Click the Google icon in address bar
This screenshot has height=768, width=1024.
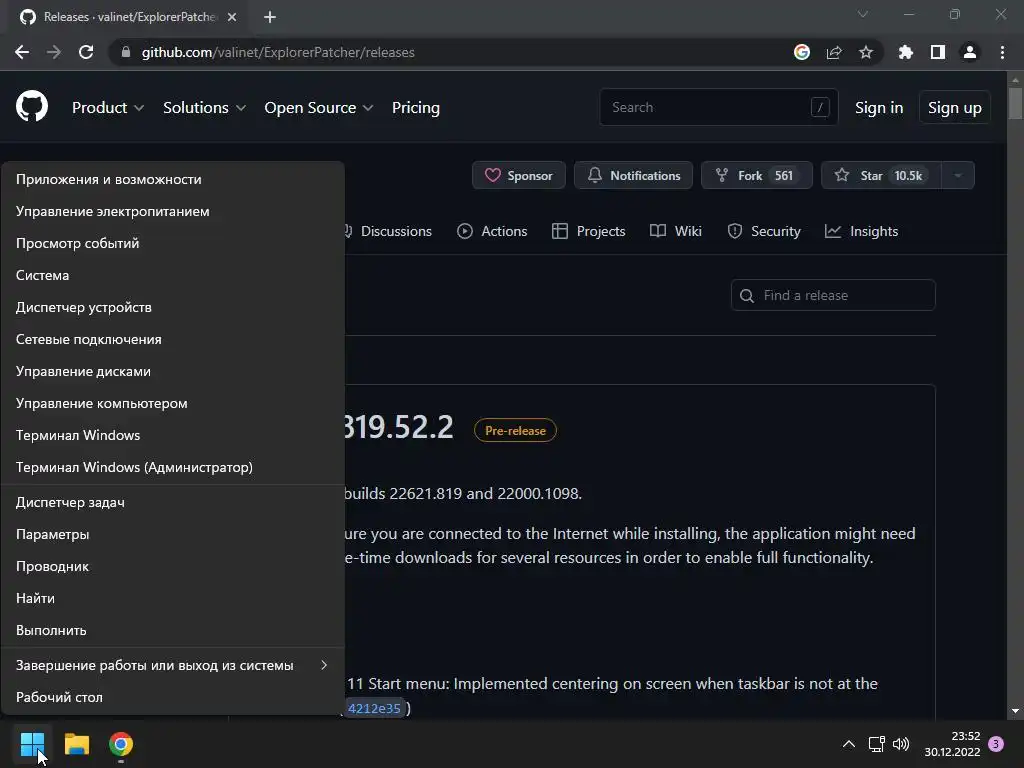coord(802,52)
